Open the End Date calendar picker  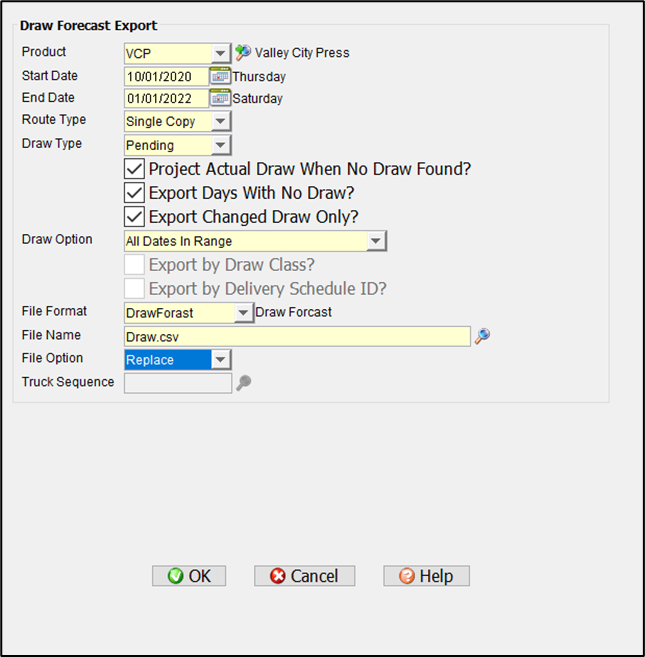[220, 98]
